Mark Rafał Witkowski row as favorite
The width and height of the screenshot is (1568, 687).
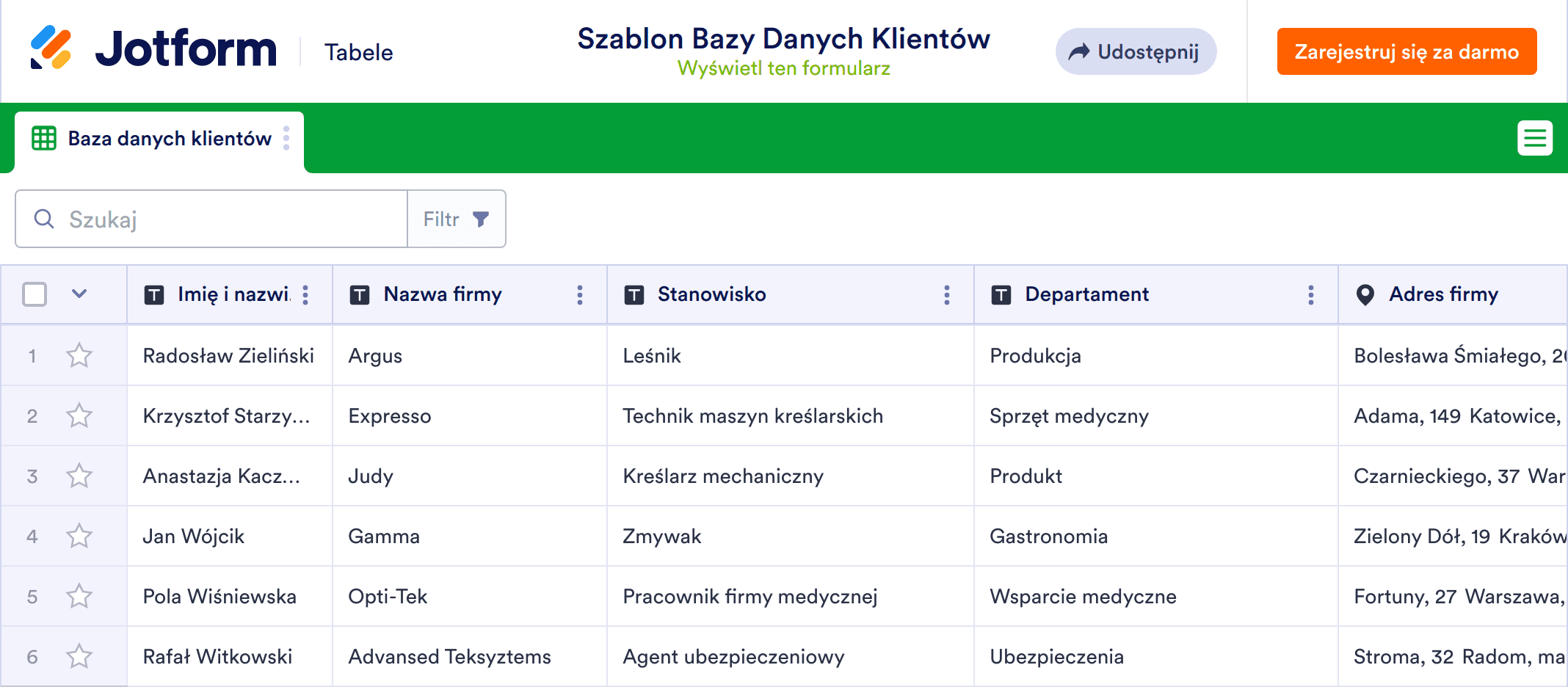pyautogui.click(x=79, y=657)
